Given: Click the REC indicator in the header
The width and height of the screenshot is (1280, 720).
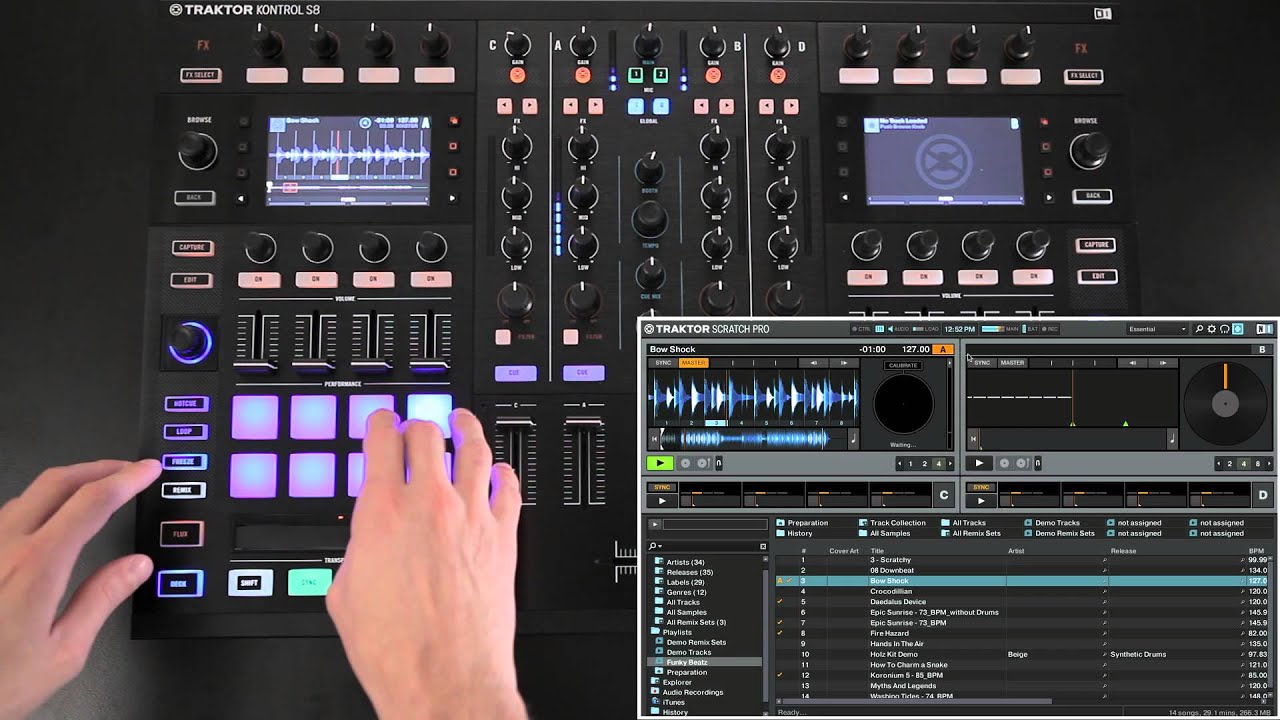Looking at the screenshot, I should click(x=1050, y=329).
